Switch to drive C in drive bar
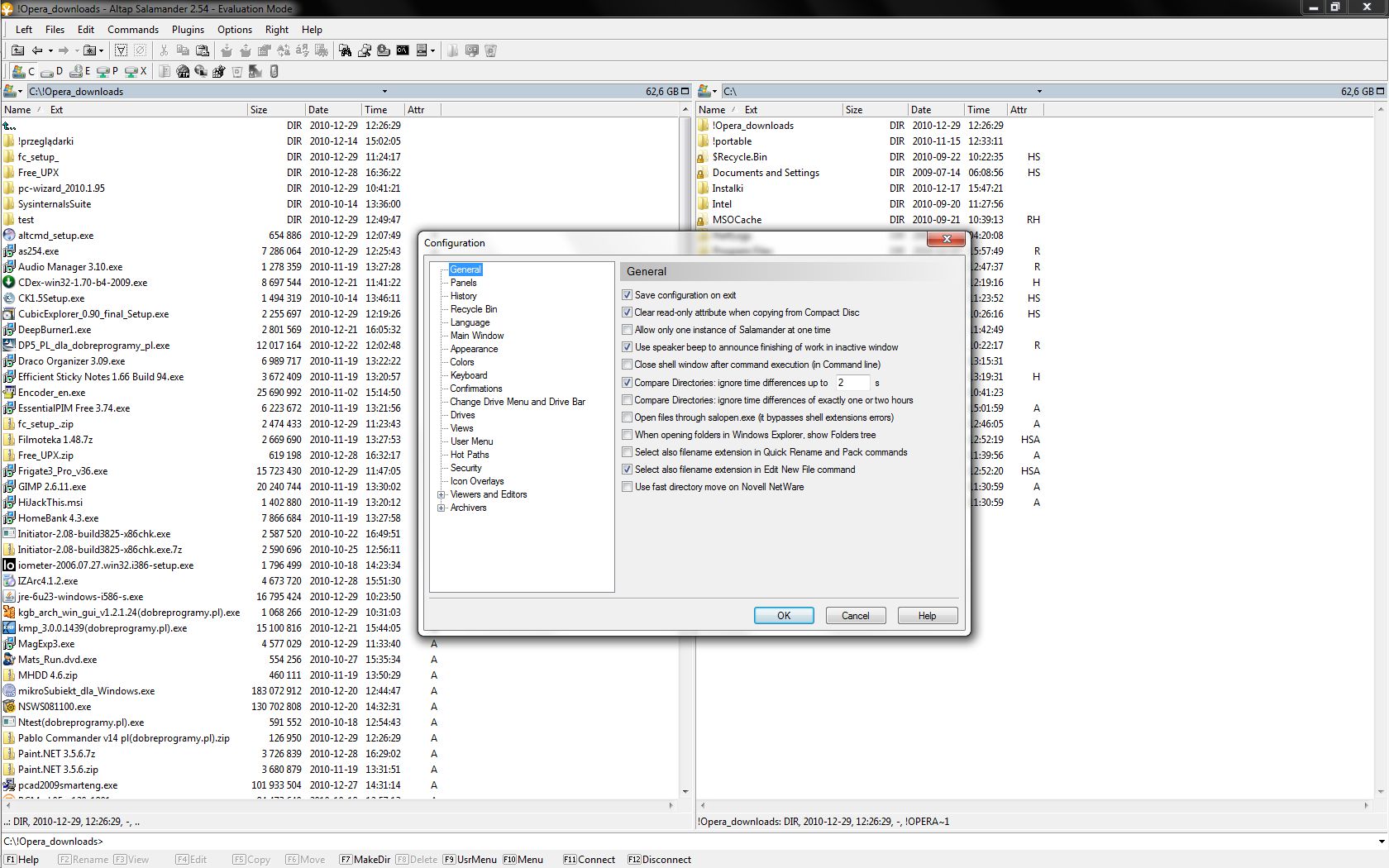Viewport: 1389px width, 868px height. pos(23,71)
